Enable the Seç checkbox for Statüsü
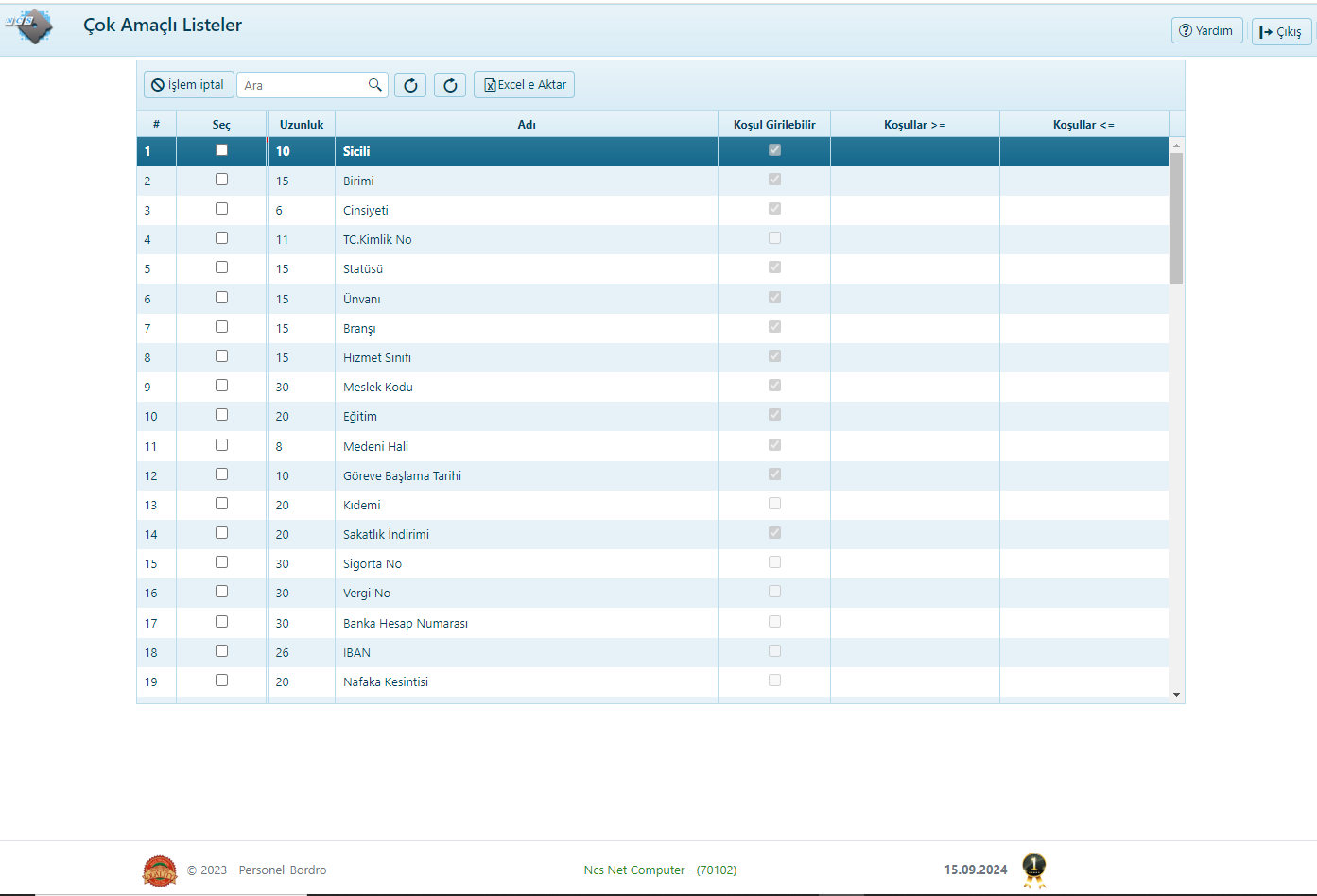The width and height of the screenshot is (1317, 896). [221, 267]
